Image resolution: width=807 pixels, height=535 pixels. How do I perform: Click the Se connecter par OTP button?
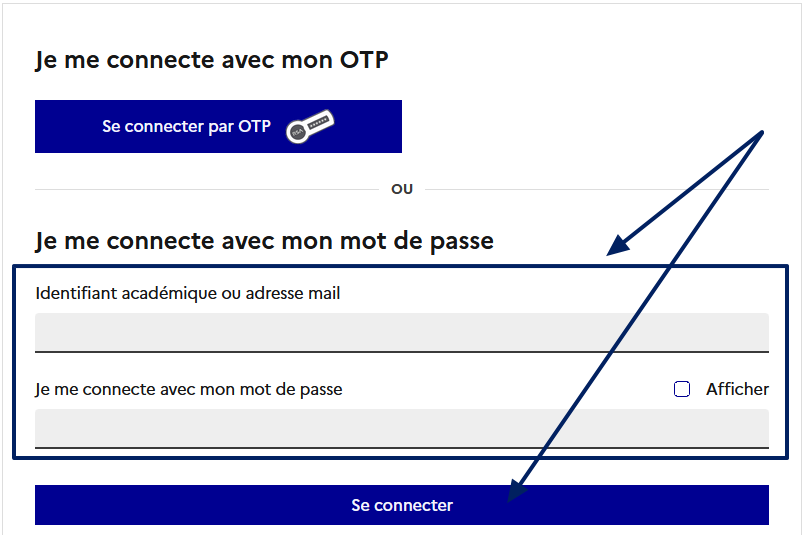tap(218, 127)
